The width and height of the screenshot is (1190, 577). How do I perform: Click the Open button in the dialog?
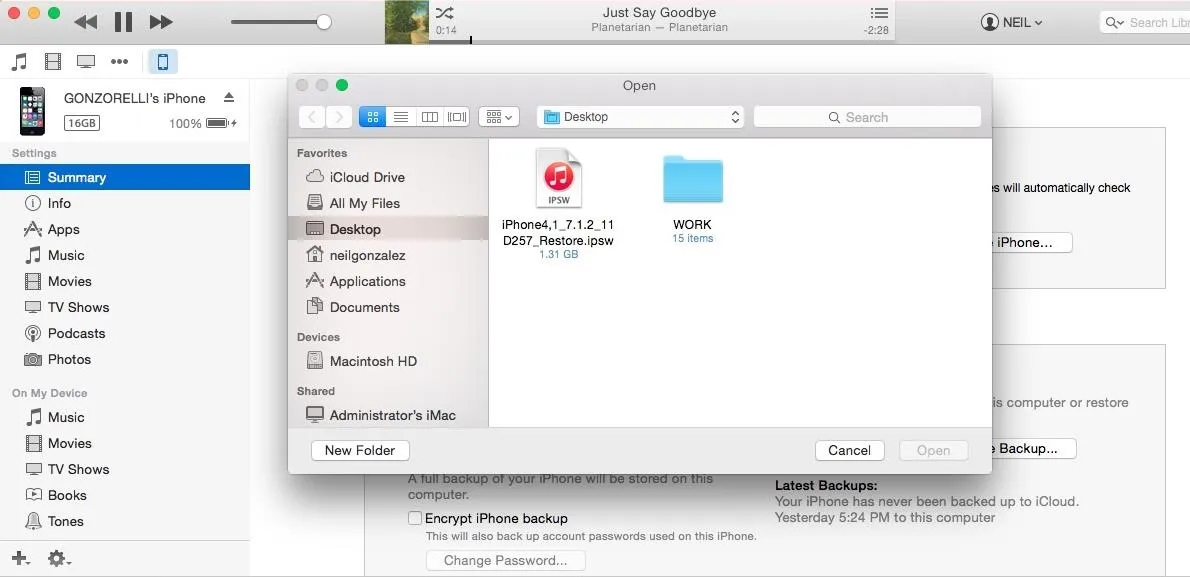tap(933, 450)
